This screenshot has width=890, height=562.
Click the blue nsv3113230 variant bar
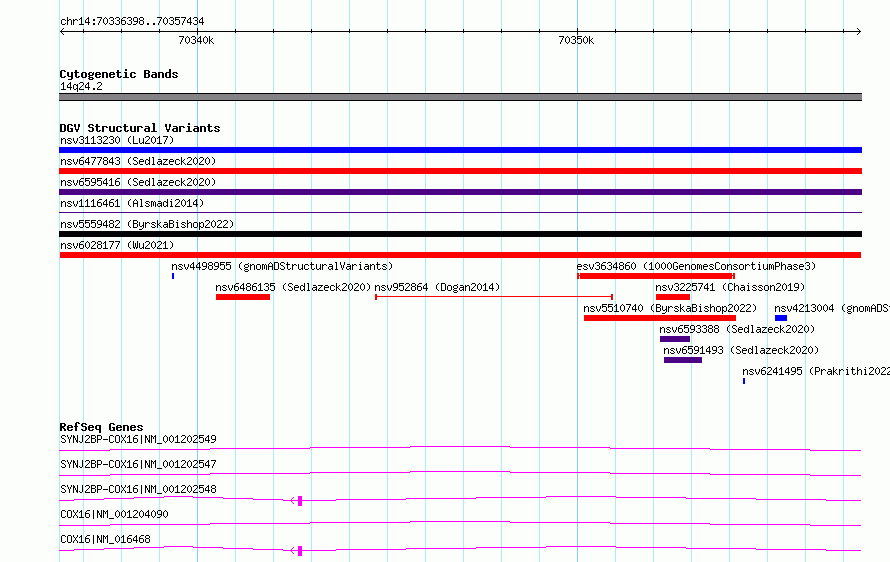[460, 150]
